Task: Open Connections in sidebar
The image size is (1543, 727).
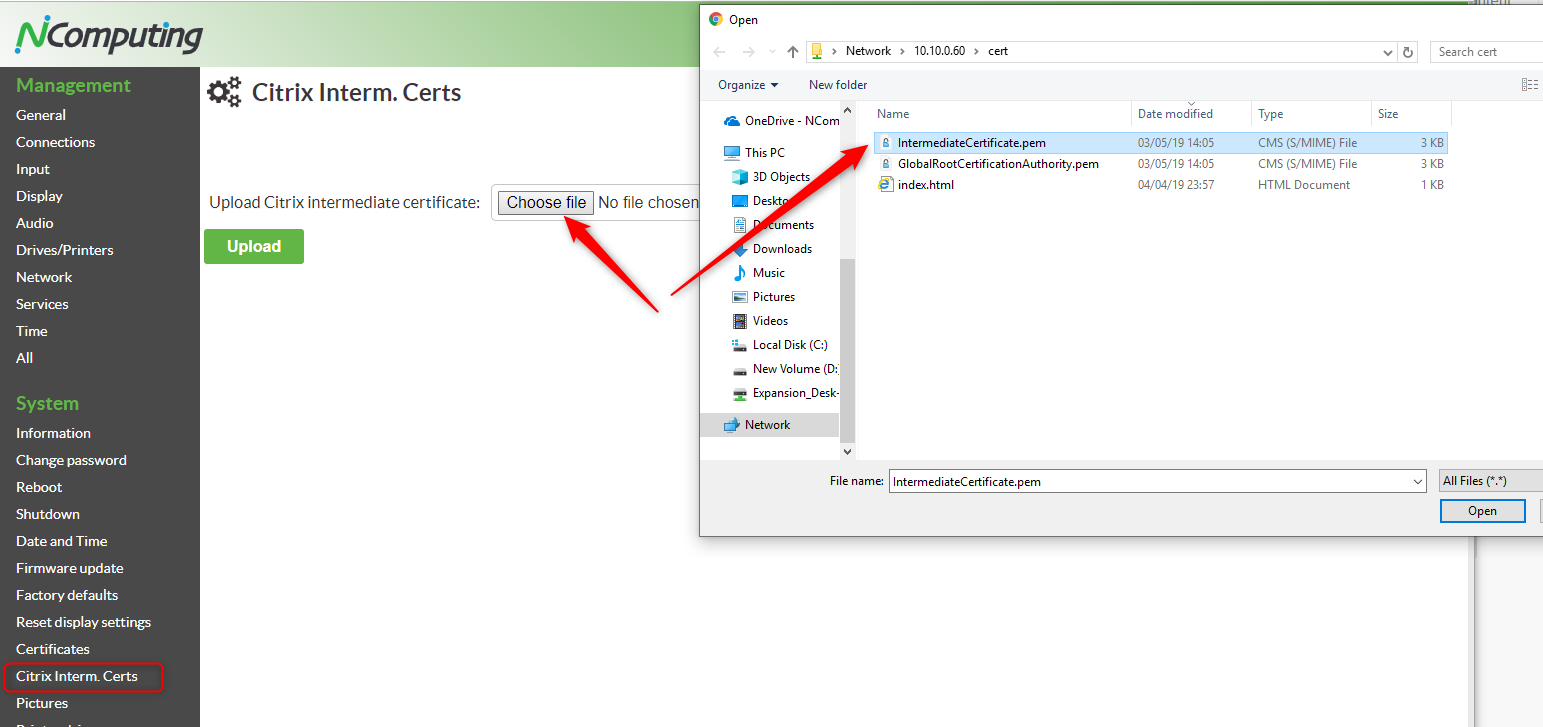Action: [56, 142]
